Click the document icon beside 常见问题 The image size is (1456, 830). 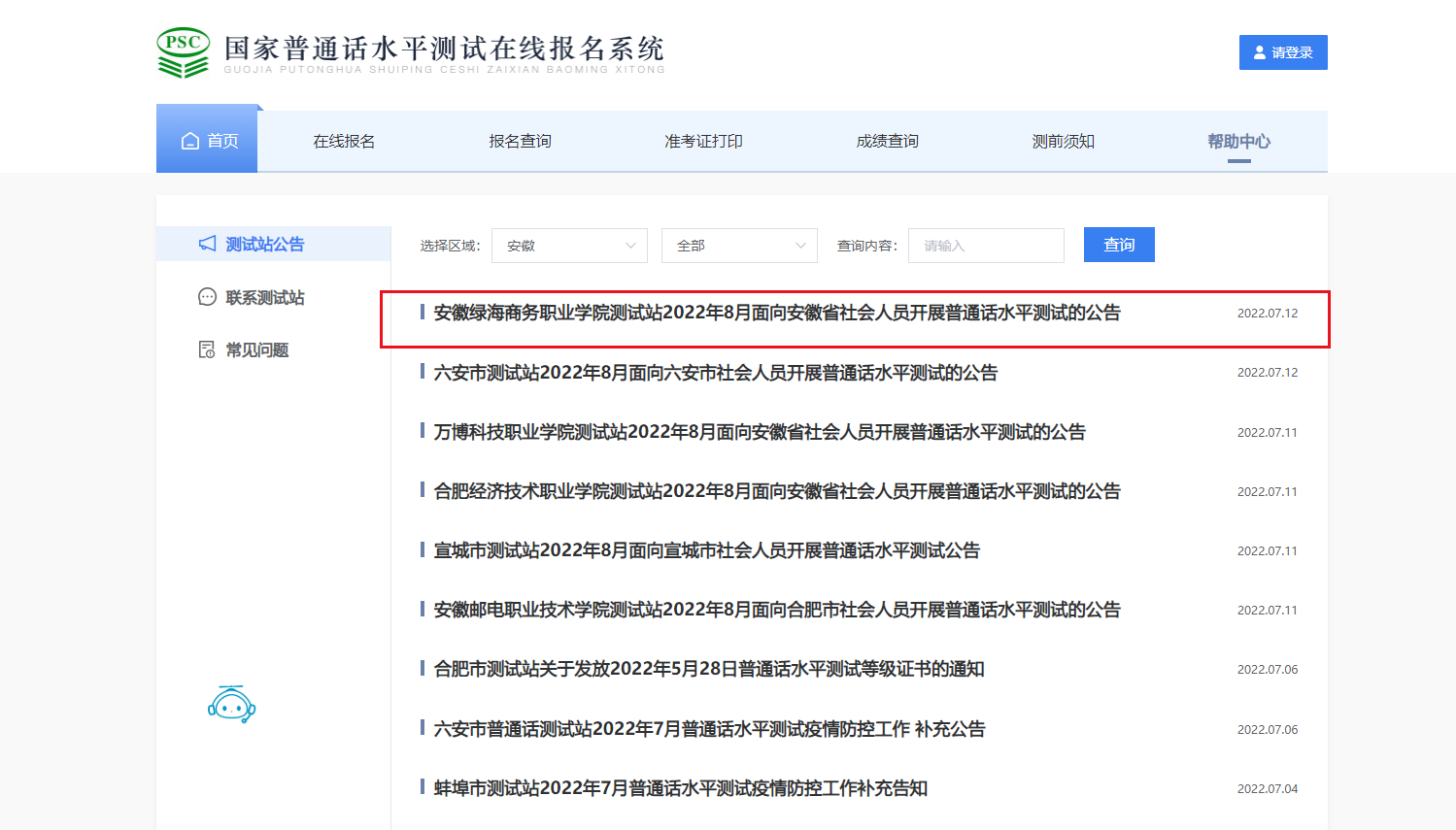pyautogui.click(x=207, y=349)
